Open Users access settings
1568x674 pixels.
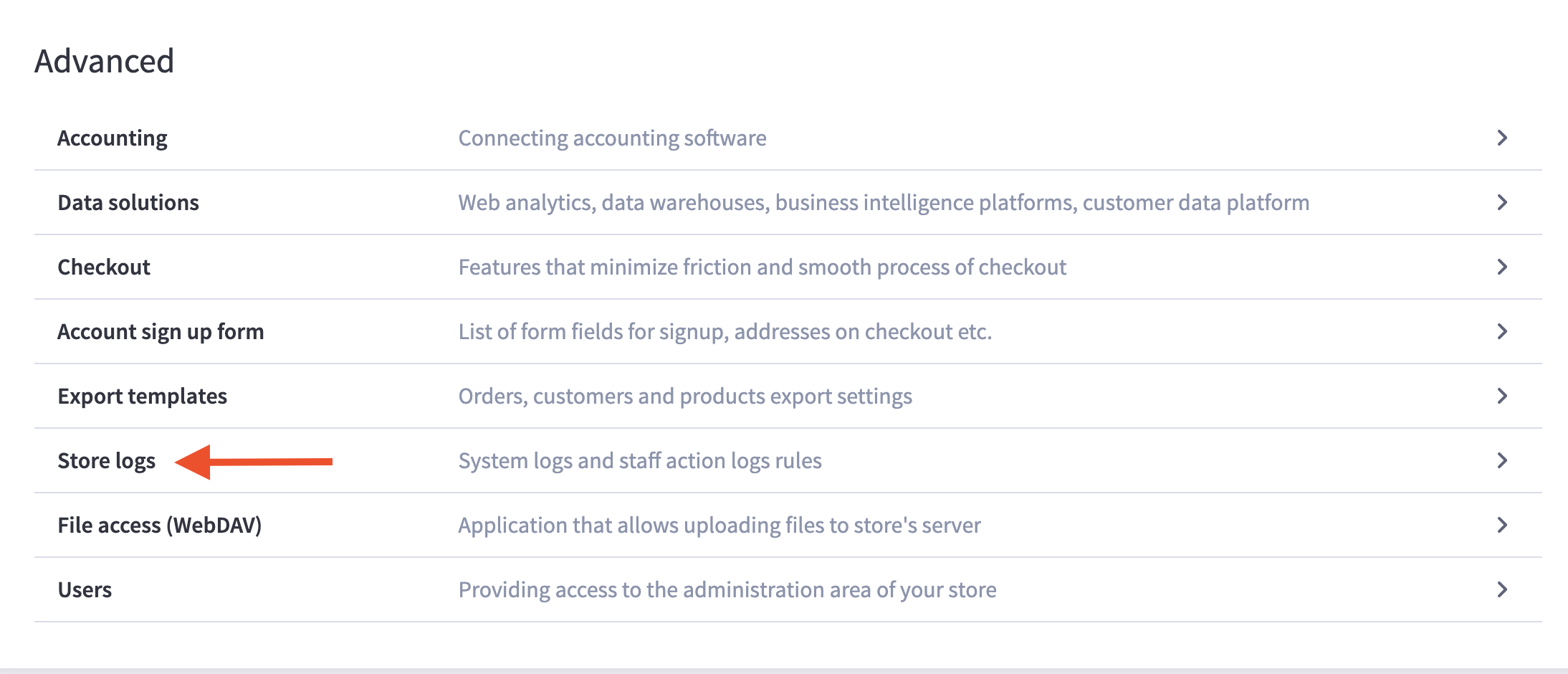tap(85, 589)
